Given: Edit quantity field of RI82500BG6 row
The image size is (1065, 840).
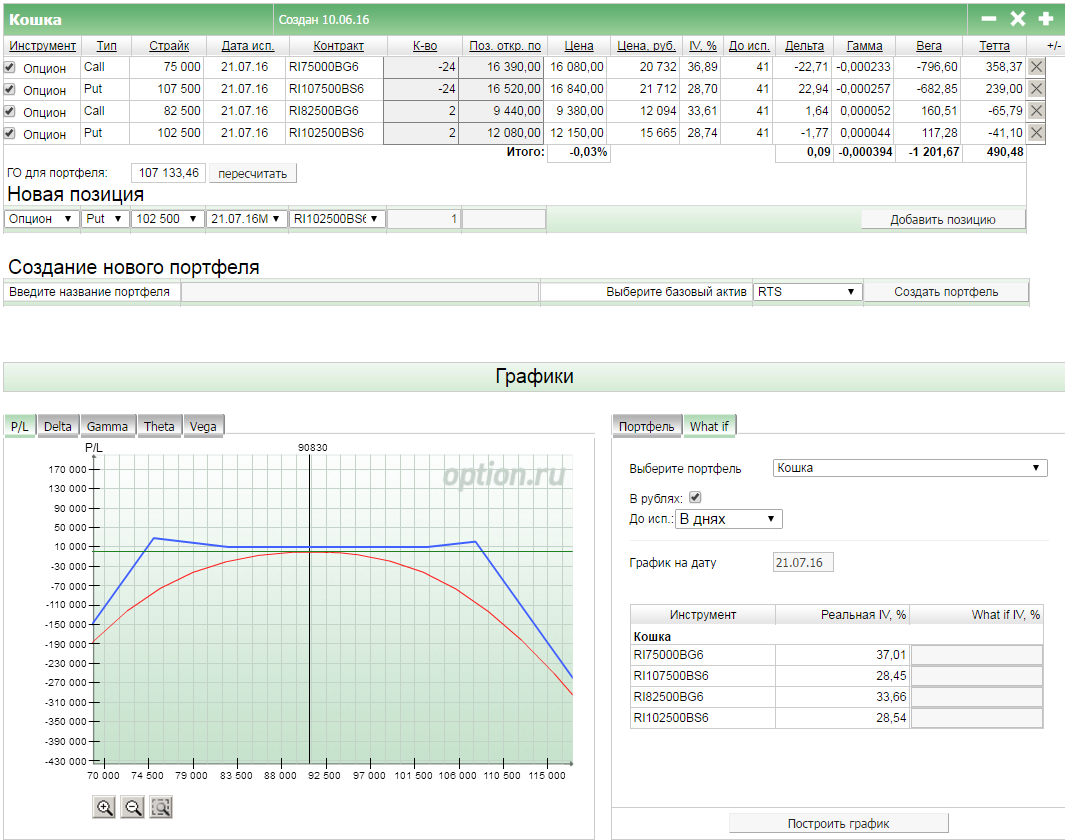Looking at the screenshot, I should click(420, 111).
